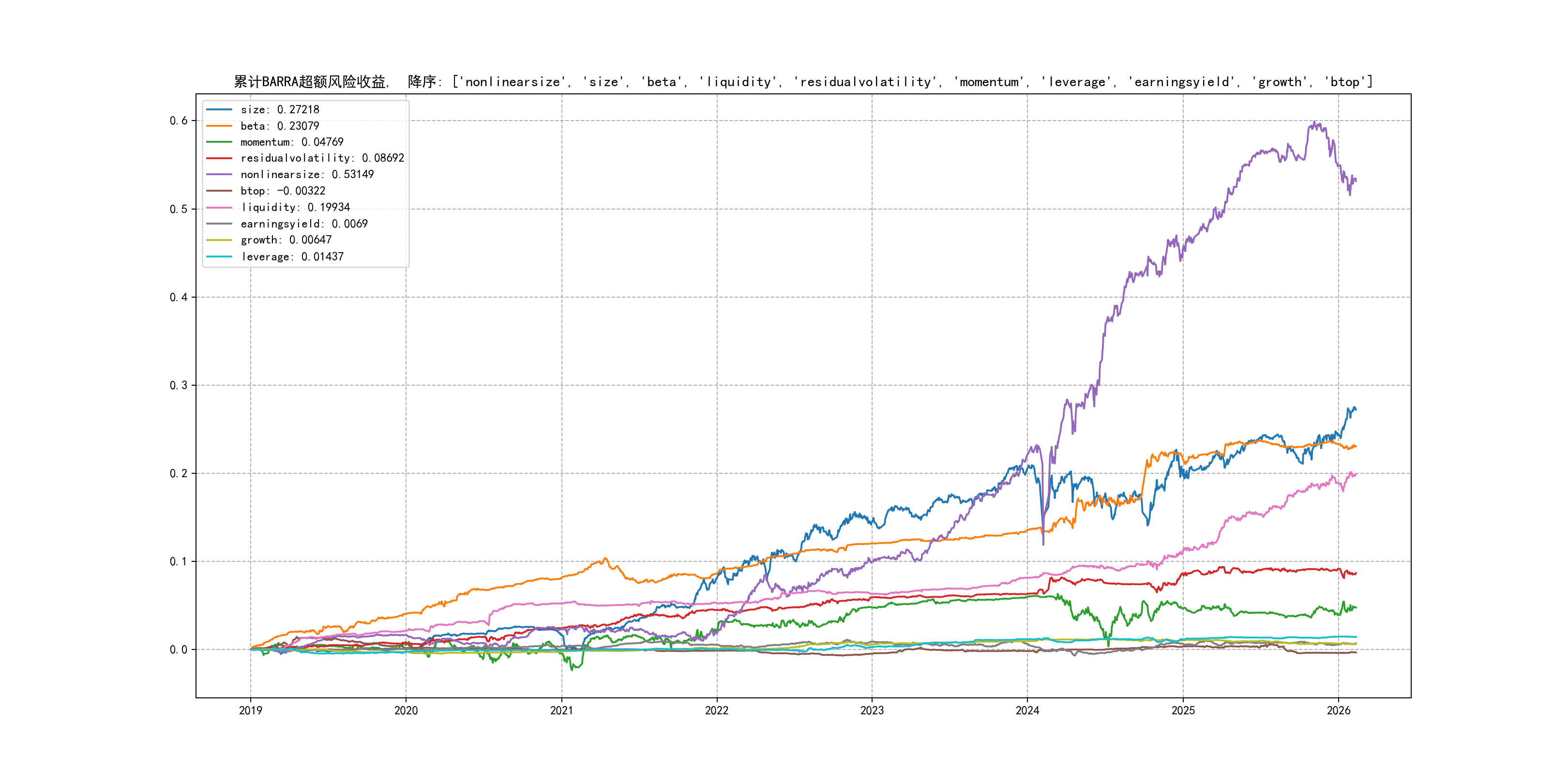
Task: Click the 2019 x-axis tick label
Action: pyautogui.click(x=250, y=710)
